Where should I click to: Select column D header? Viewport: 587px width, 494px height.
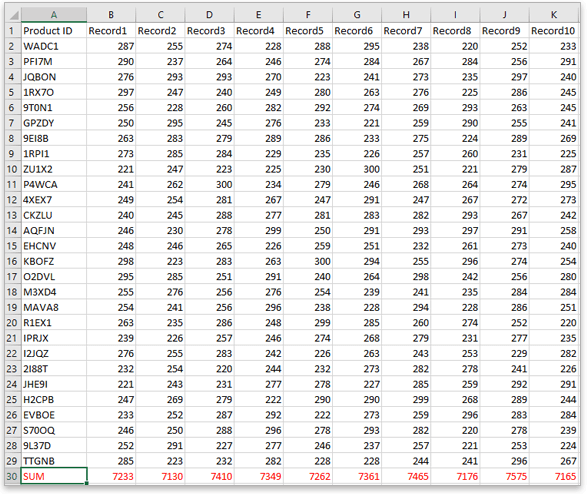[209, 15]
